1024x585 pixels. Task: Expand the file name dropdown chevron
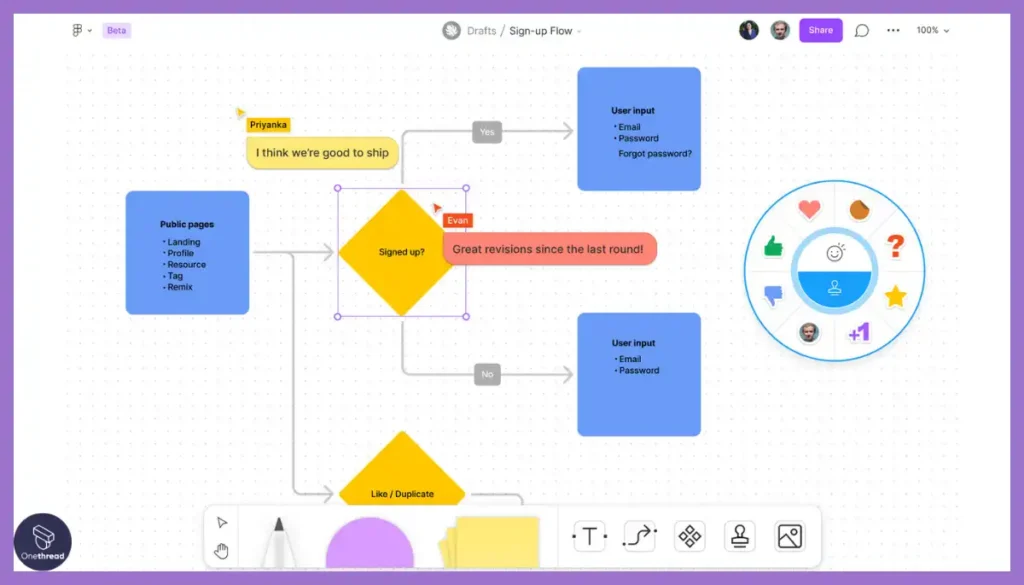(x=579, y=31)
